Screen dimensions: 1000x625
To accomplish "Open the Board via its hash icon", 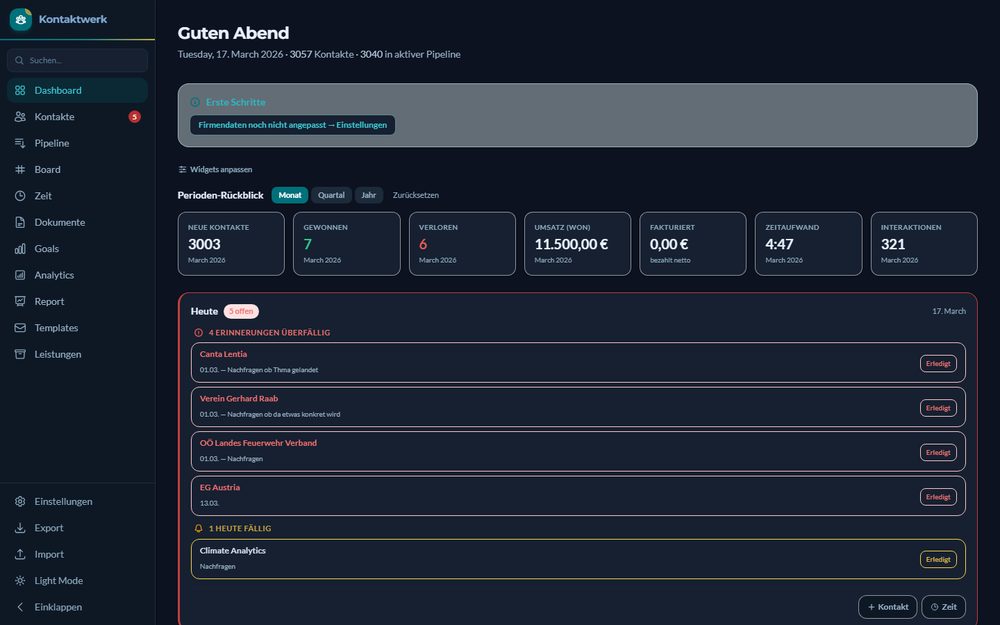I will (18, 169).
